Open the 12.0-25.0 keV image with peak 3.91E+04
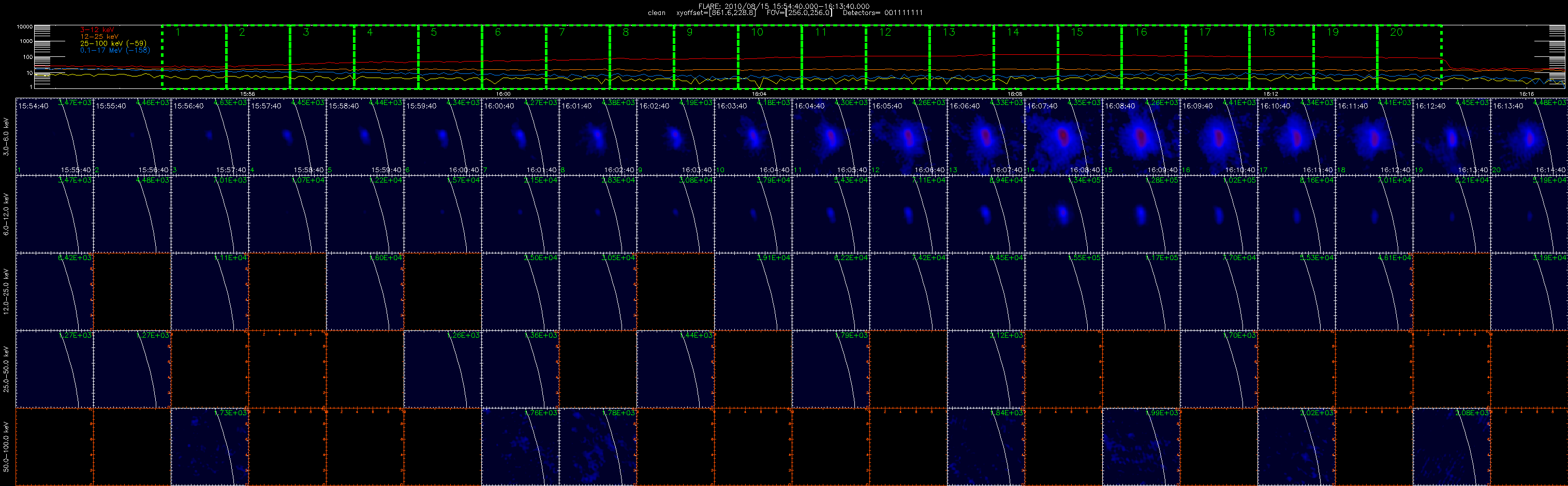This screenshot has width=1568, height=486. 753,292
